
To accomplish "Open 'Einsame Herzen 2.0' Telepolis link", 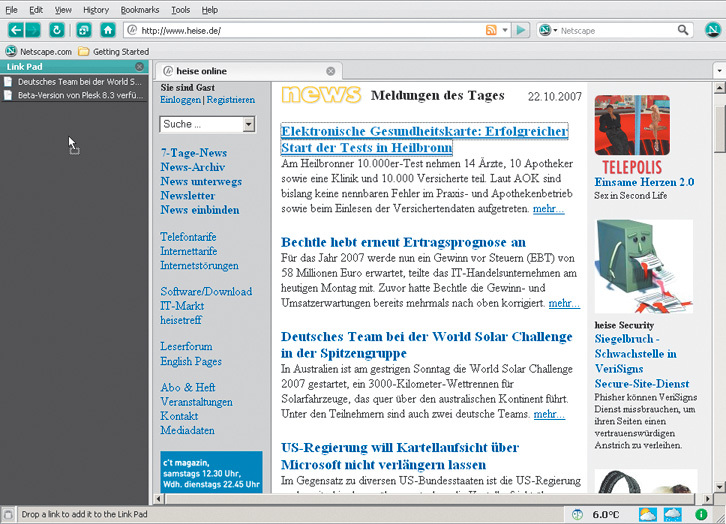I will pyautogui.click(x=644, y=182).
